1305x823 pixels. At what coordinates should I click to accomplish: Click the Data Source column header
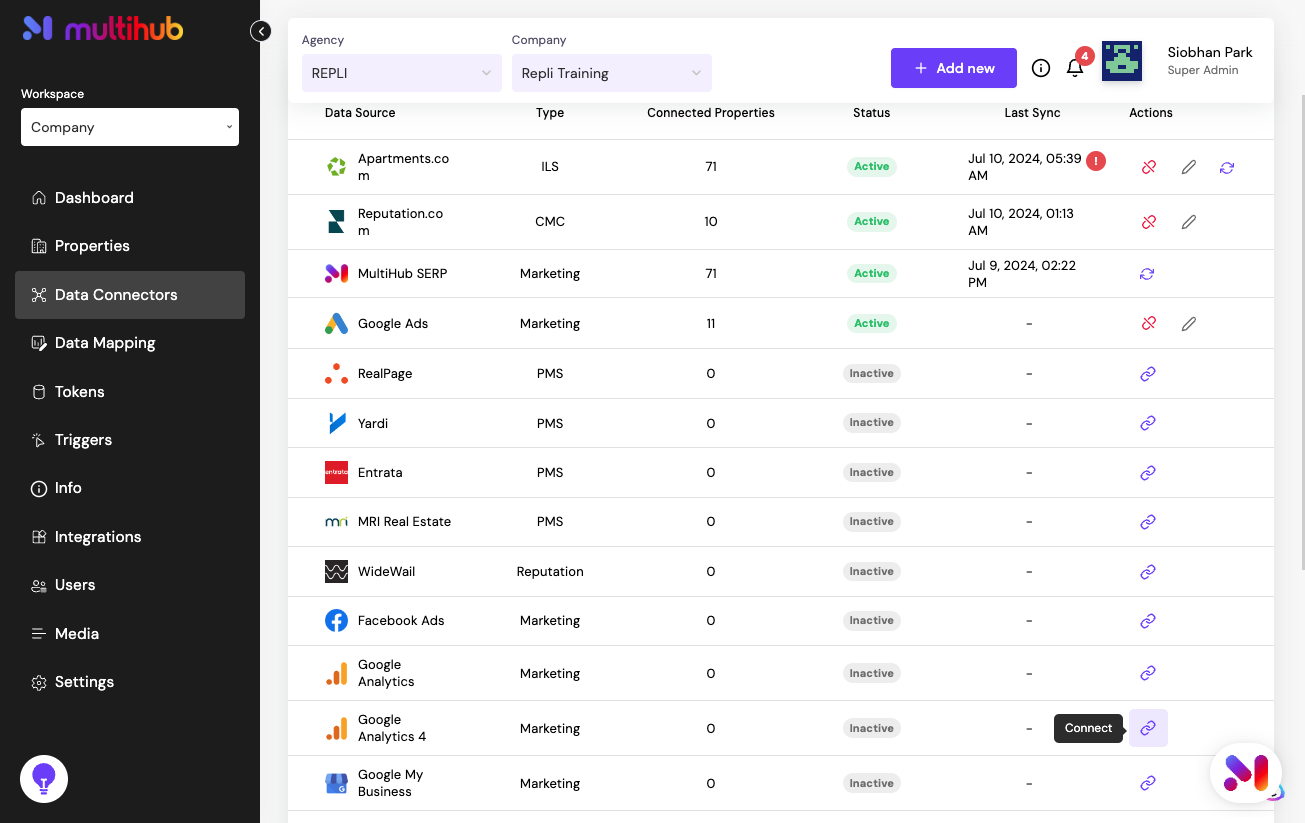360,113
